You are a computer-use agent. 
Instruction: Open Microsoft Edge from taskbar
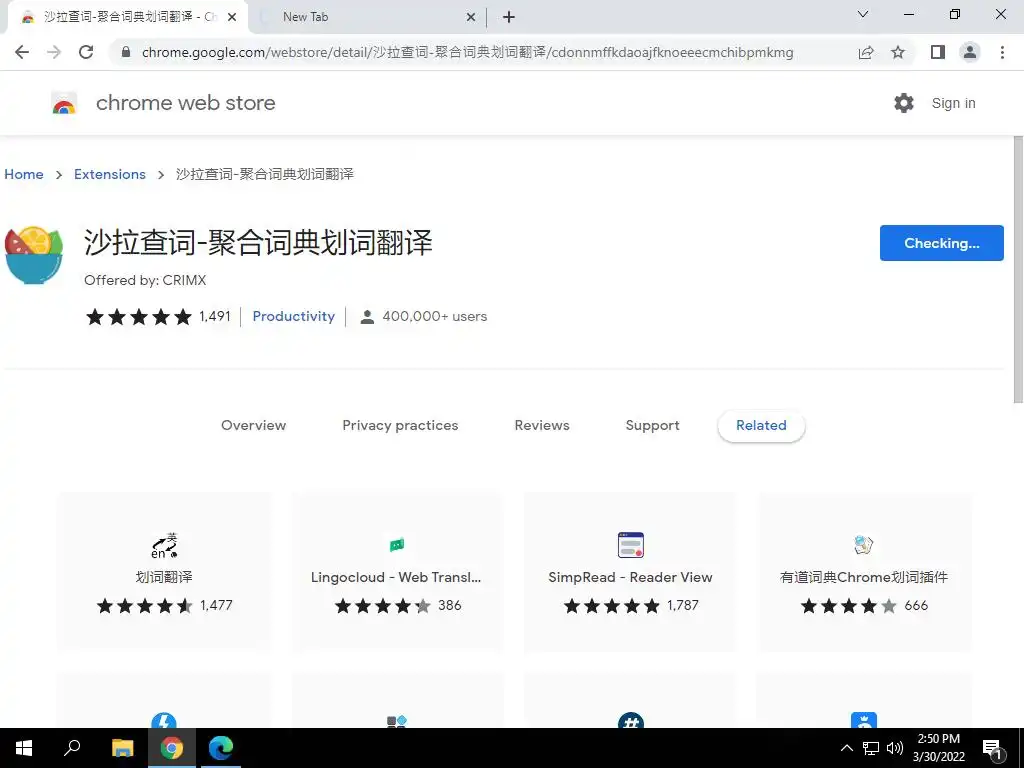(221, 748)
